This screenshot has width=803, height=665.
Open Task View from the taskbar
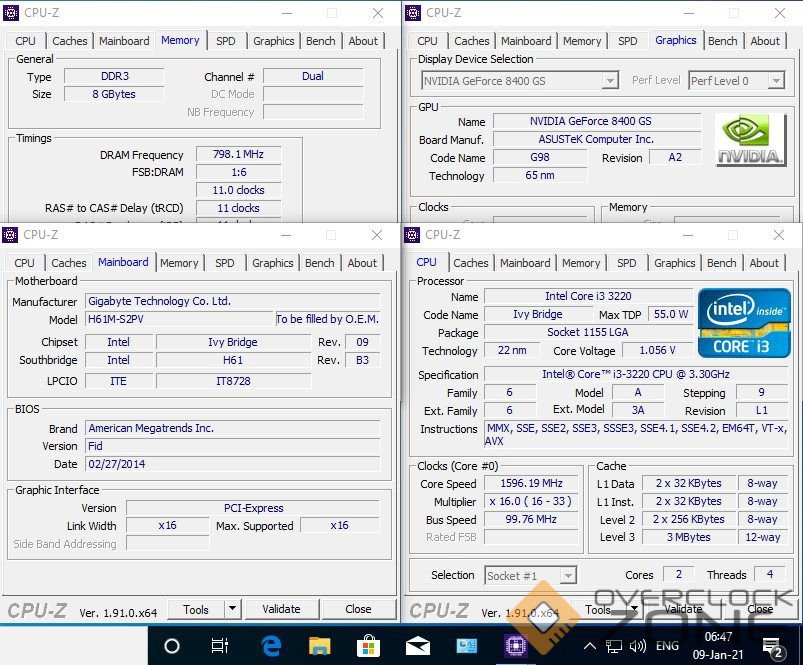(220, 646)
